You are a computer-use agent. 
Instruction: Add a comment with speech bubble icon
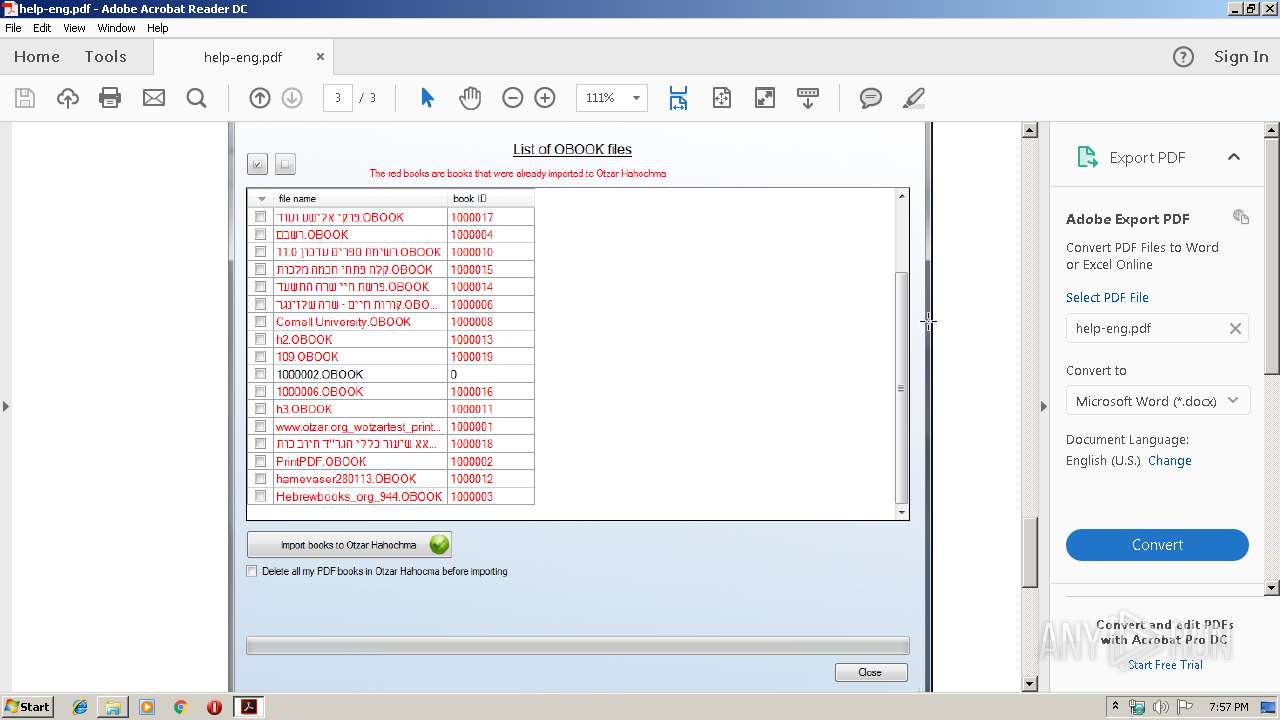[871, 98]
